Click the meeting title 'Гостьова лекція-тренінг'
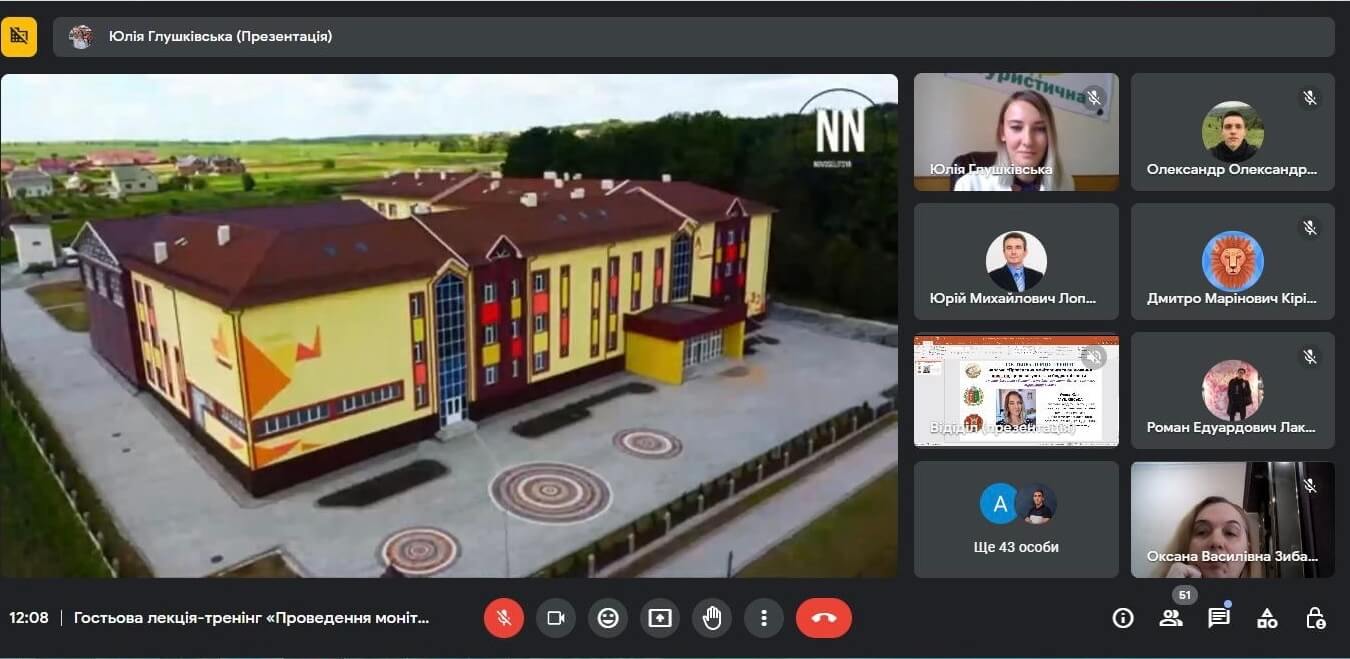Screen dimensions: 1350x659 [x=251, y=618]
